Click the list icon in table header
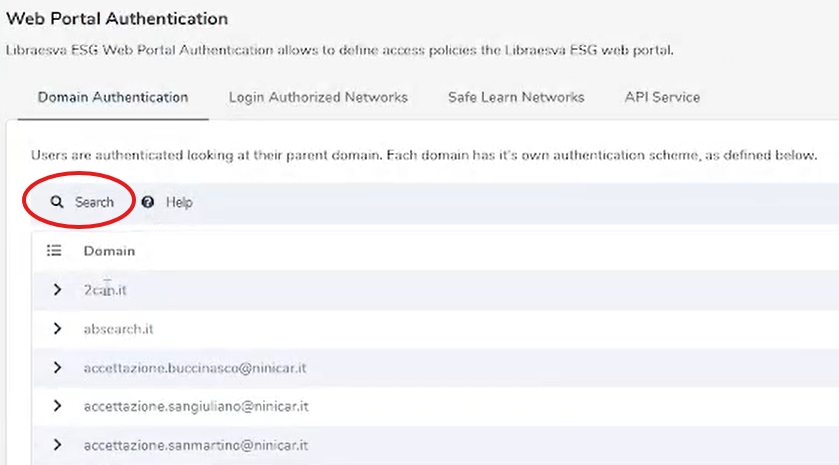Viewport: 839px width, 465px height. tap(55, 251)
